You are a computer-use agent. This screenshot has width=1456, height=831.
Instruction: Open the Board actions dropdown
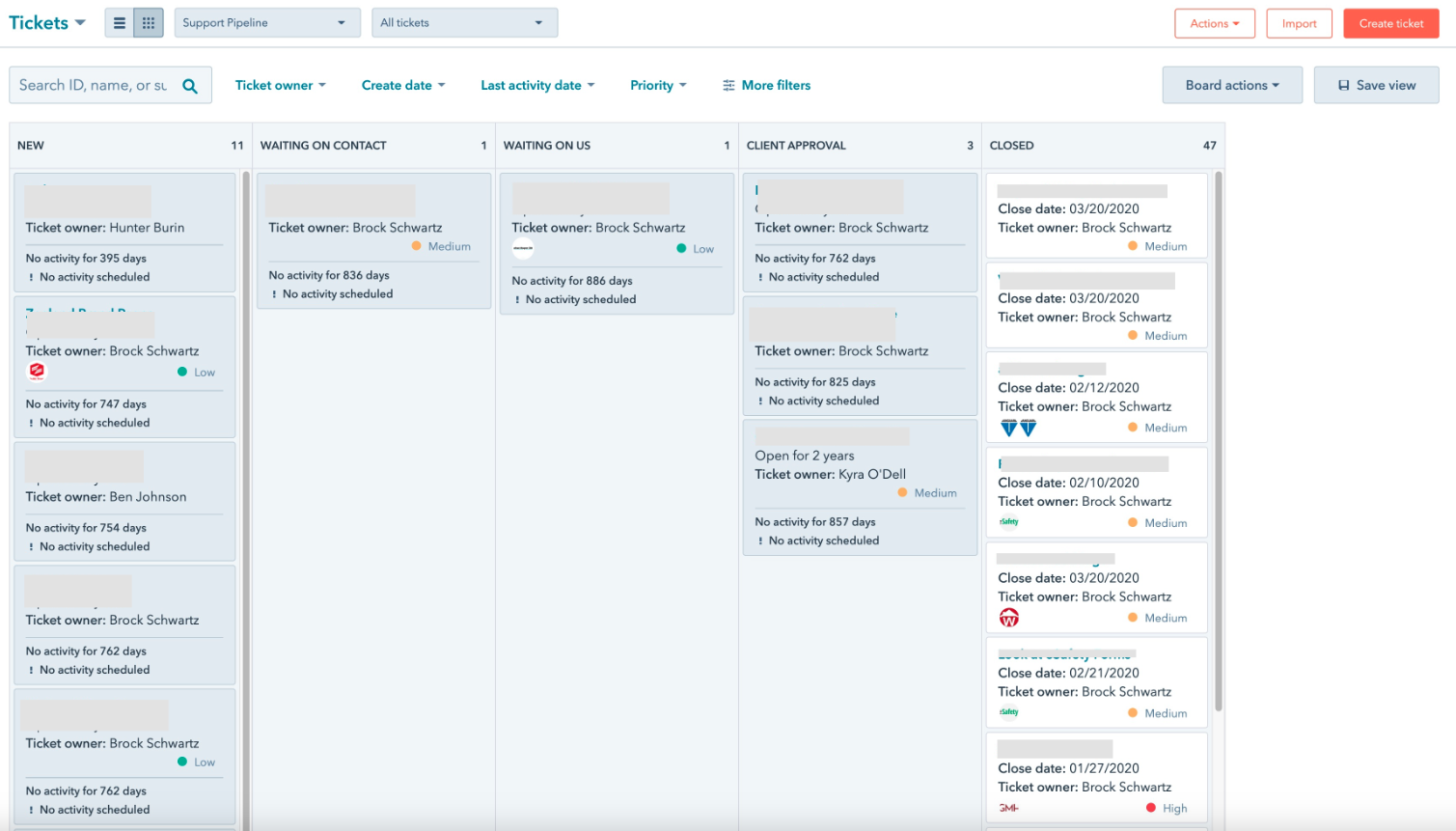[1232, 85]
